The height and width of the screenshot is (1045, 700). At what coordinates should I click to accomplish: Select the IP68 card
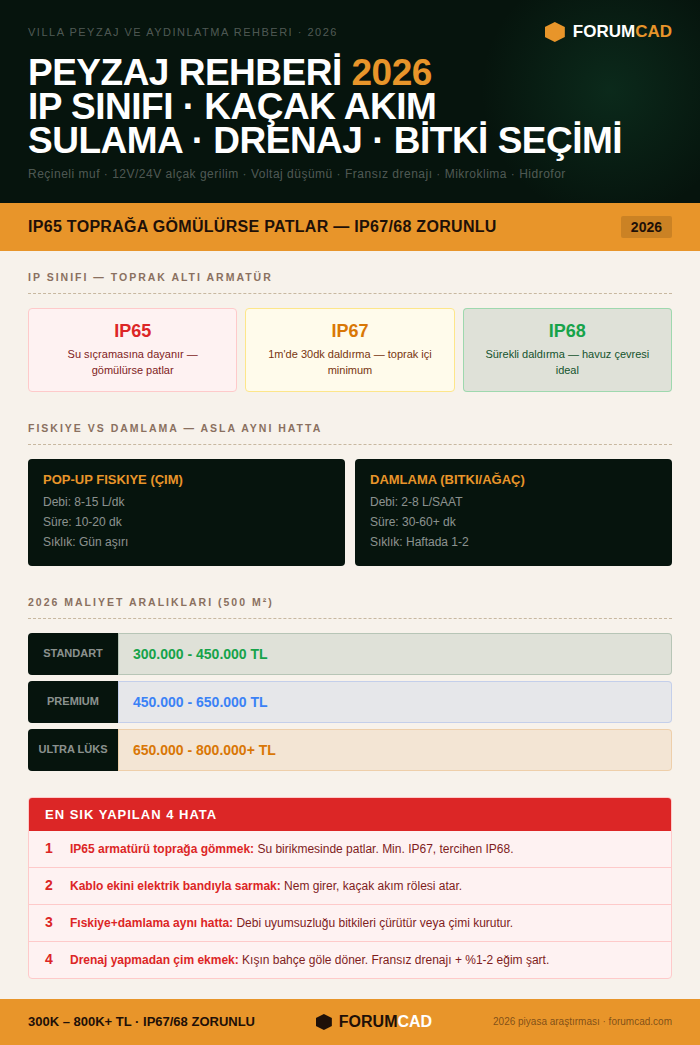[567, 350]
